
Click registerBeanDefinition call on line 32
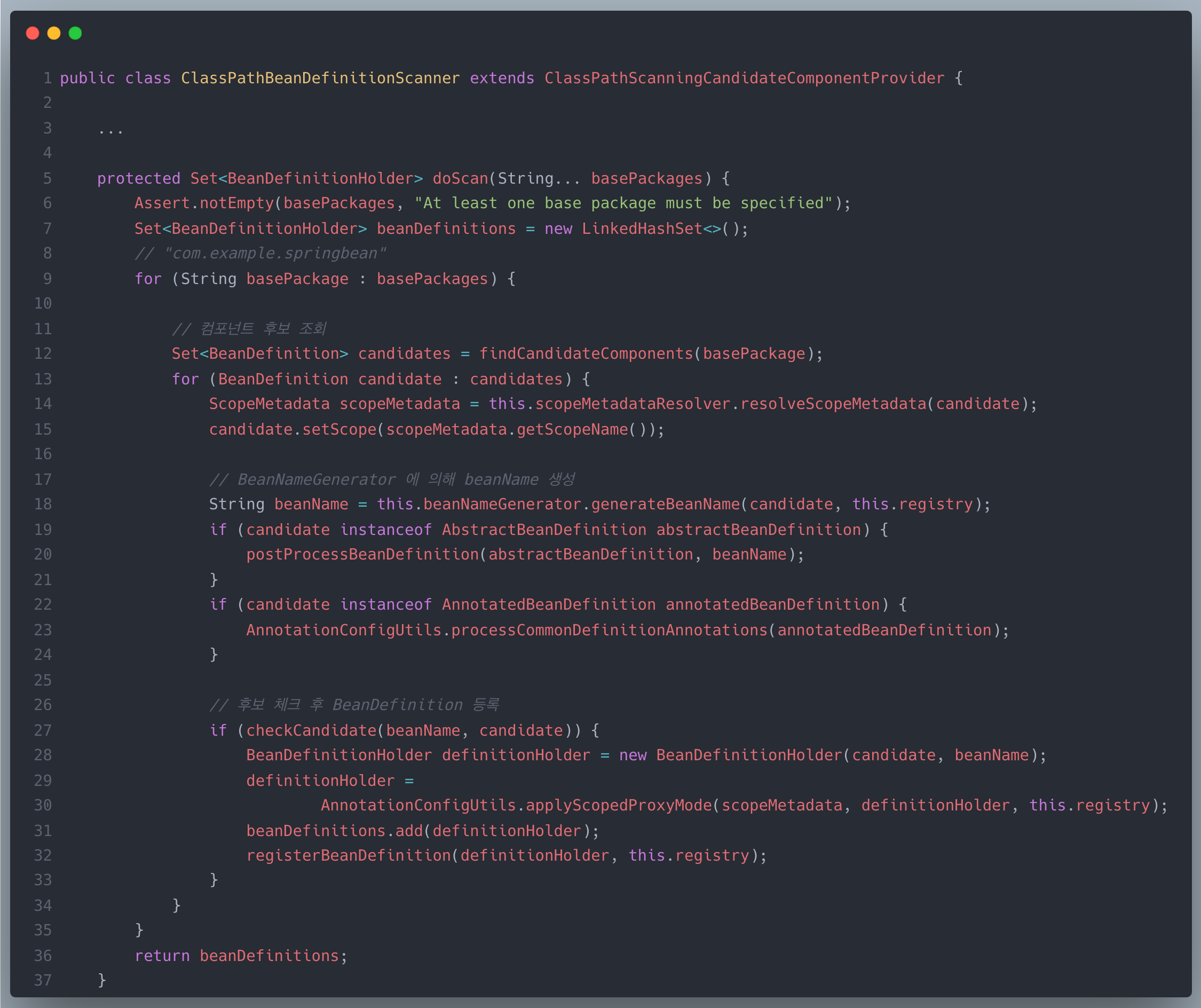[x=348, y=856]
